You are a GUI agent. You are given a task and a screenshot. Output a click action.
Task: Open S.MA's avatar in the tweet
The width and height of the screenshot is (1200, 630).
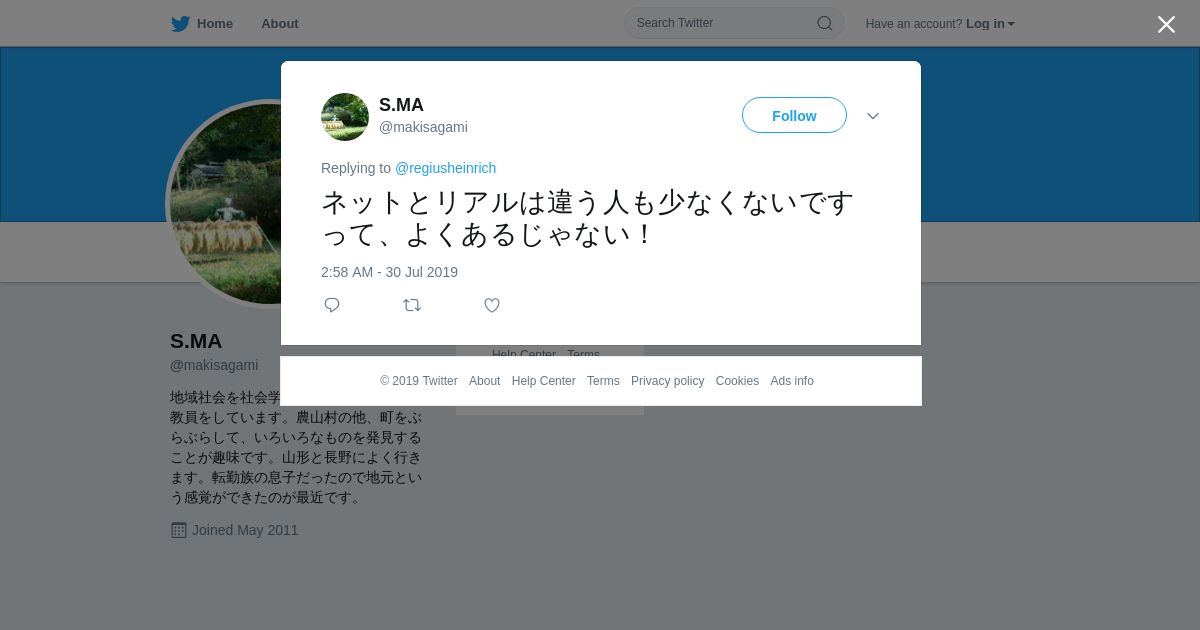tap(345, 117)
